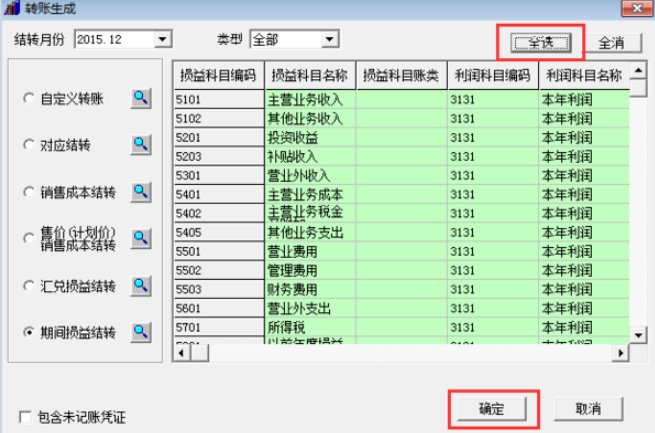This screenshot has width=655, height=433.
Task: Click the 损益科目账类 column header
Action: click(401, 76)
